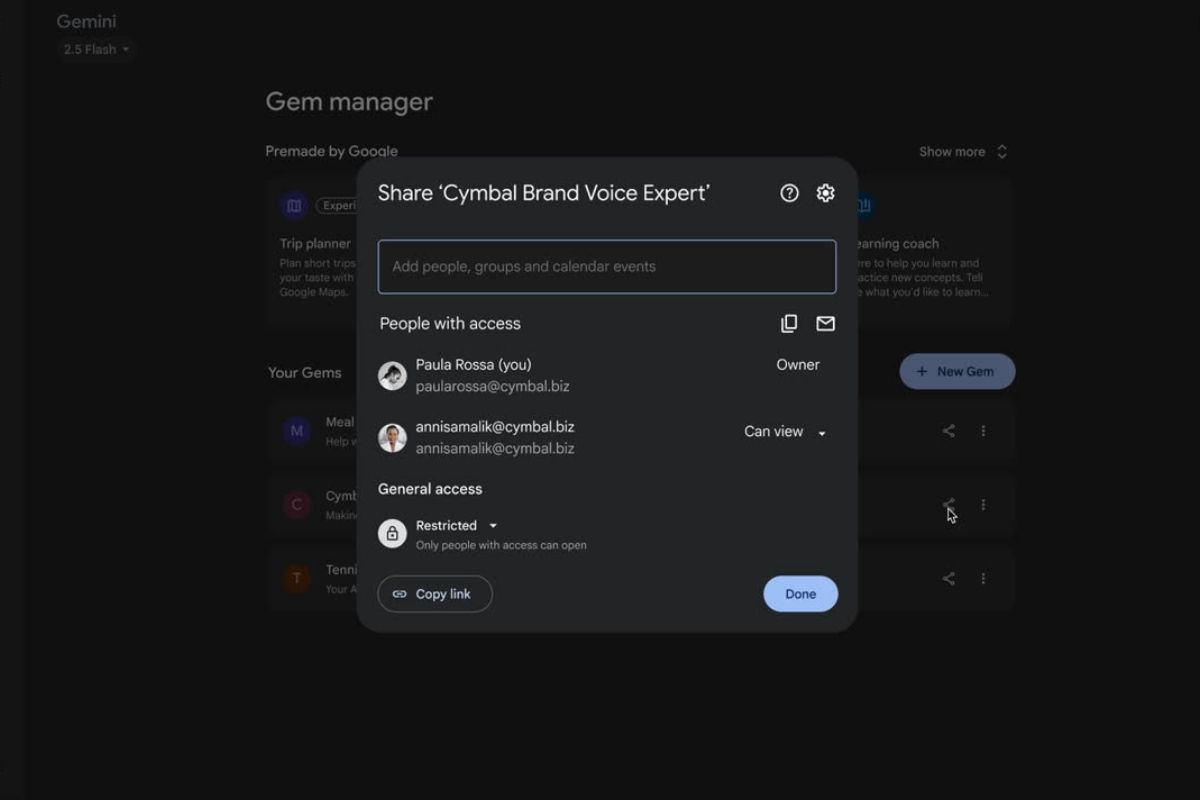Click the General access heading
This screenshot has width=1200, height=800.
[x=430, y=489]
